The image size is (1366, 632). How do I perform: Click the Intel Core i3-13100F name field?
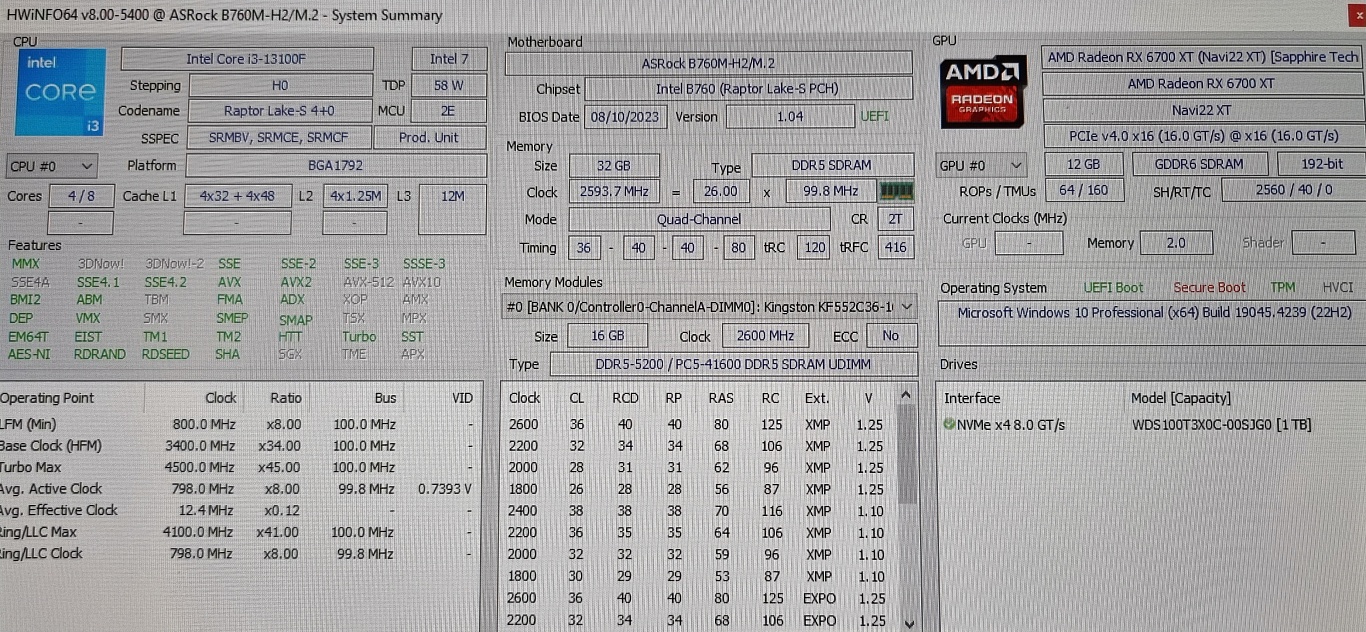[246, 59]
